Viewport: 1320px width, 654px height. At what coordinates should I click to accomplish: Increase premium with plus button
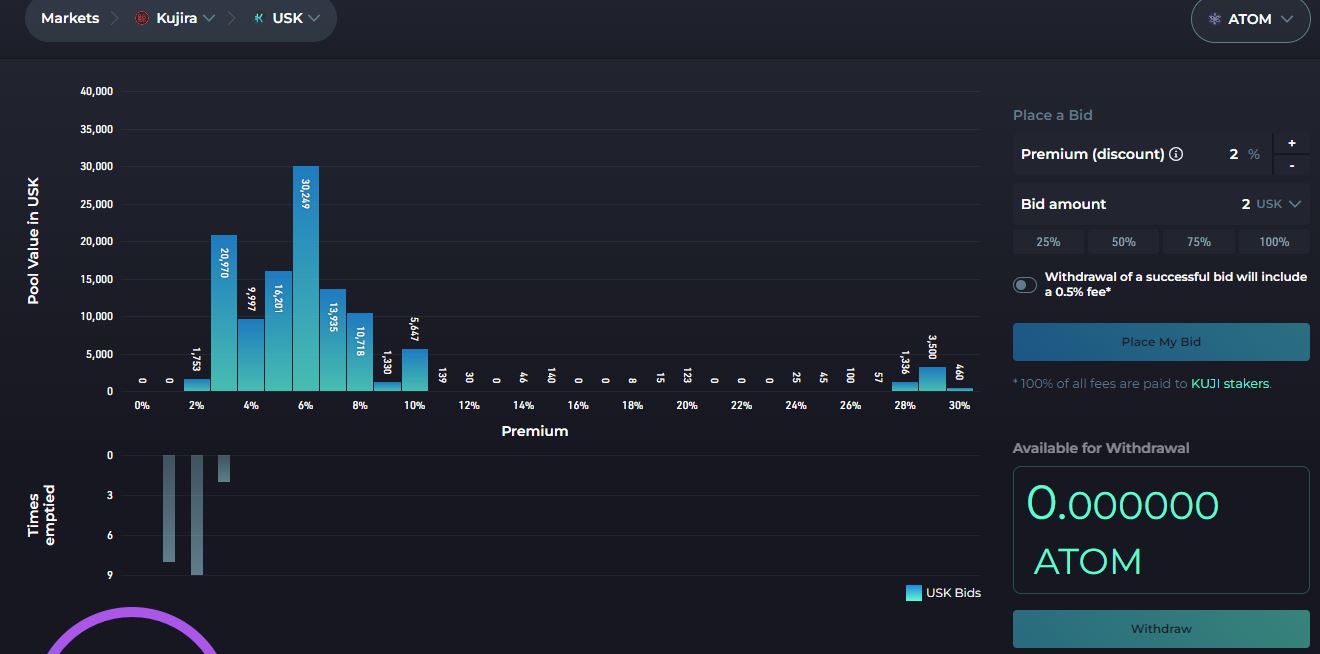1291,144
